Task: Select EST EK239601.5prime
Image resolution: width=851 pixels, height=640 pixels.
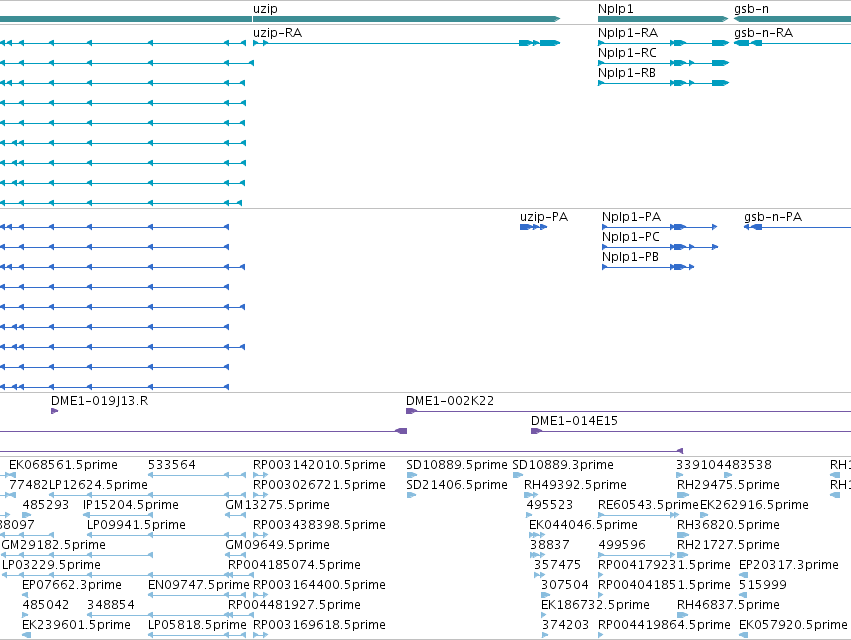Action: [77, 626]
